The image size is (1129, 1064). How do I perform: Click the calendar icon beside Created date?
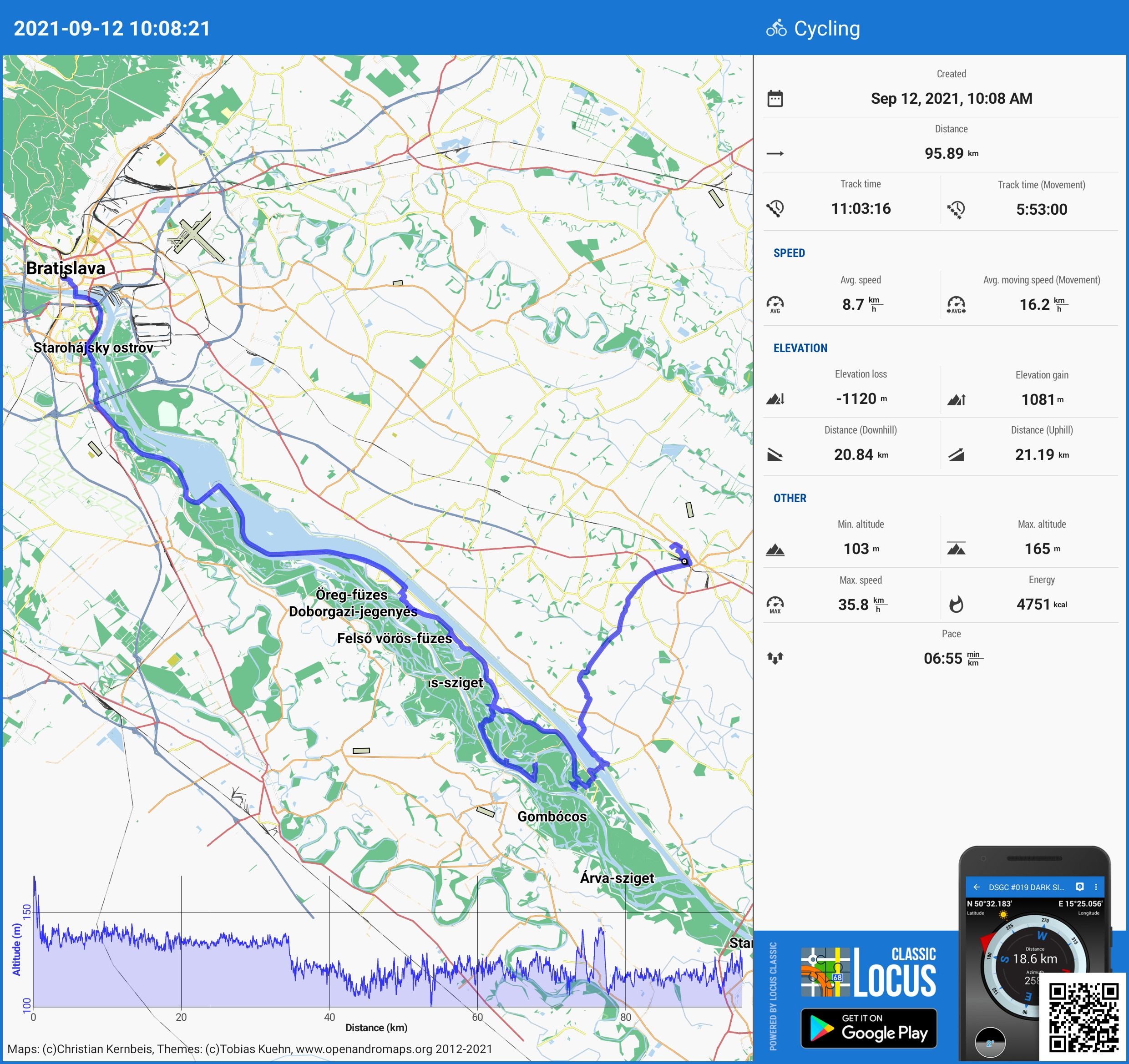(x=775, y=99)
